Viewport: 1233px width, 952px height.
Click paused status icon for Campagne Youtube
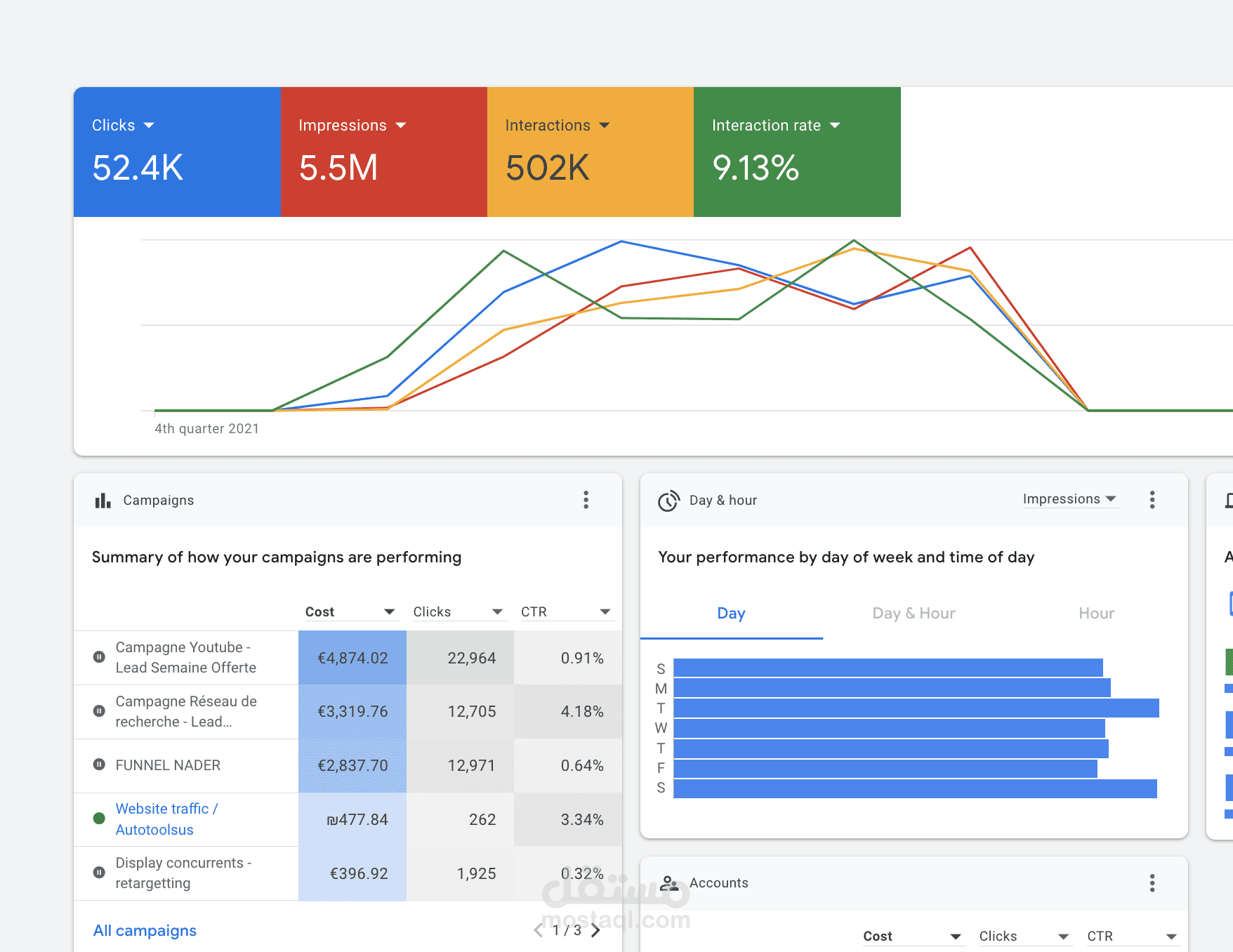pos(99,657)
